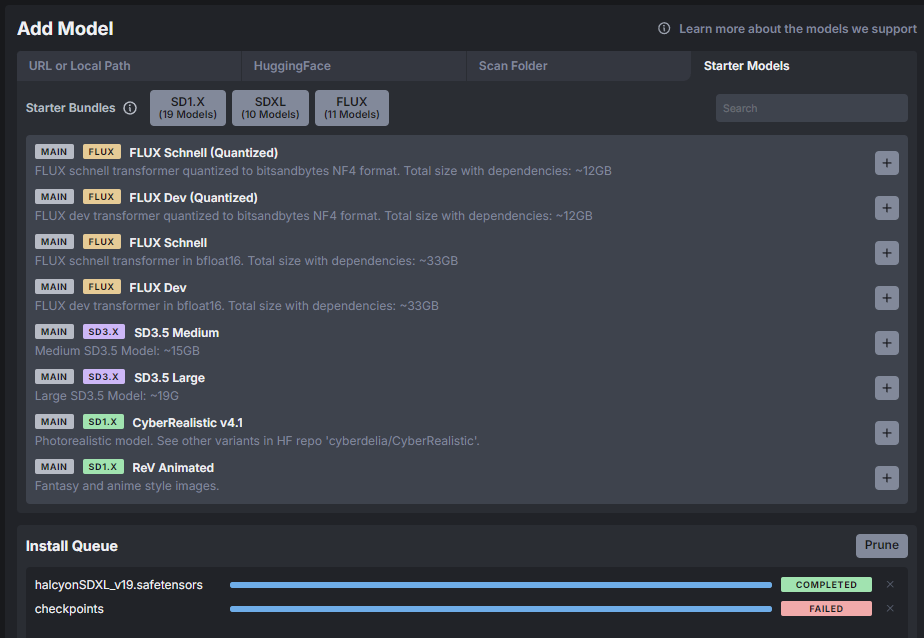Image resolution: width=924 pixels, height=638 pixels.
Task: Install the SDXL starter bundle
Action: click(270, 108)
